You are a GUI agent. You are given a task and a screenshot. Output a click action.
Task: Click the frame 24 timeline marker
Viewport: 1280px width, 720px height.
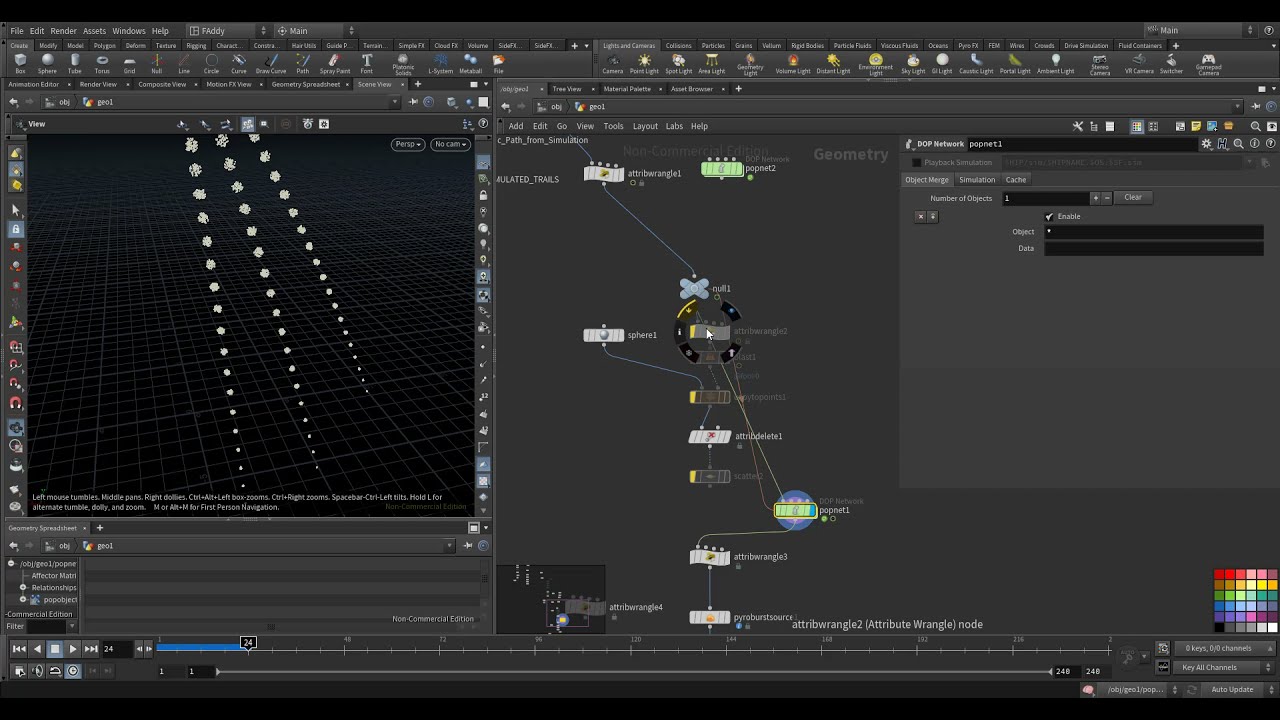(248, 643)
